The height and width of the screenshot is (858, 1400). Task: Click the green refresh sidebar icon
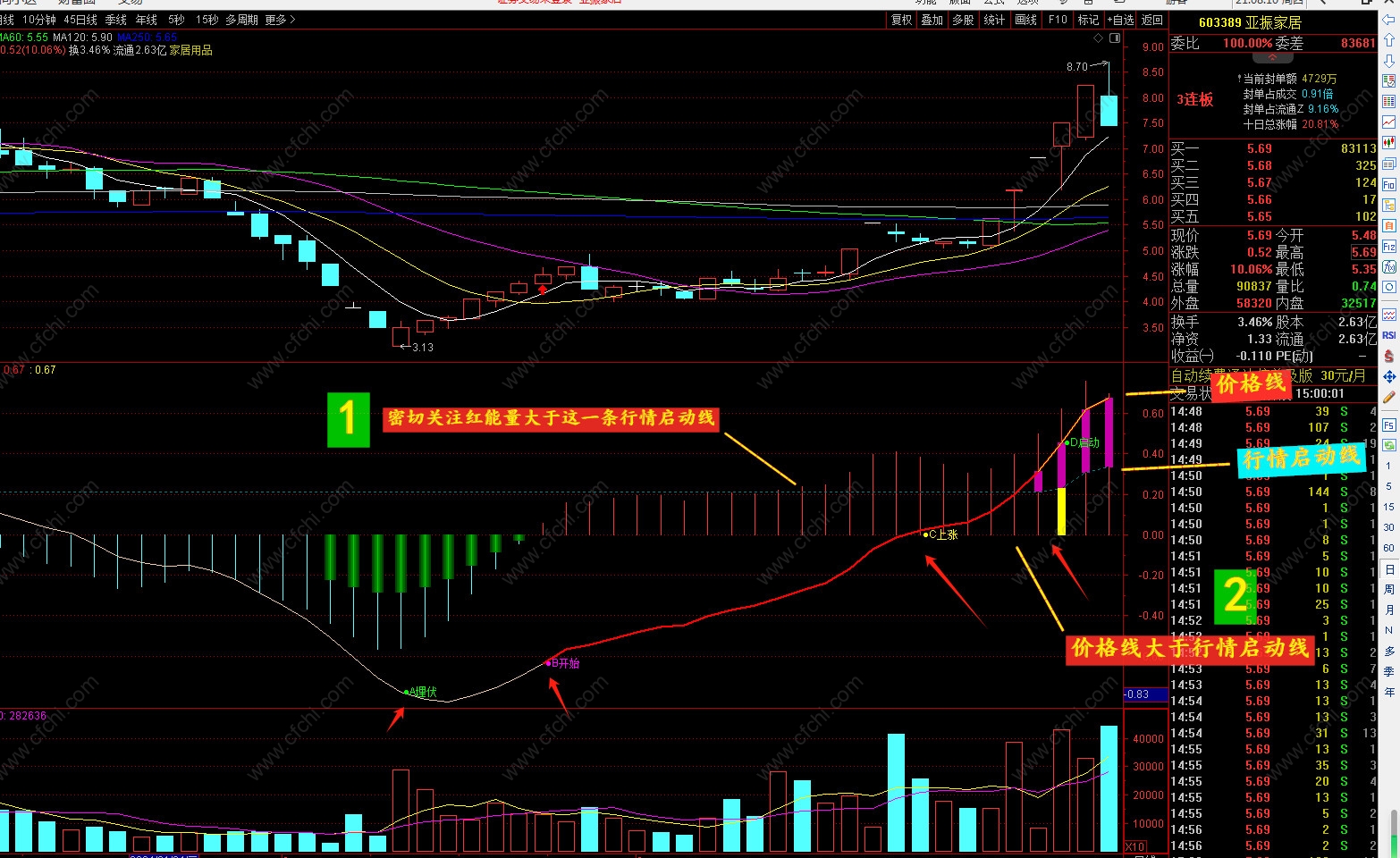click(x=1389, y=445)
